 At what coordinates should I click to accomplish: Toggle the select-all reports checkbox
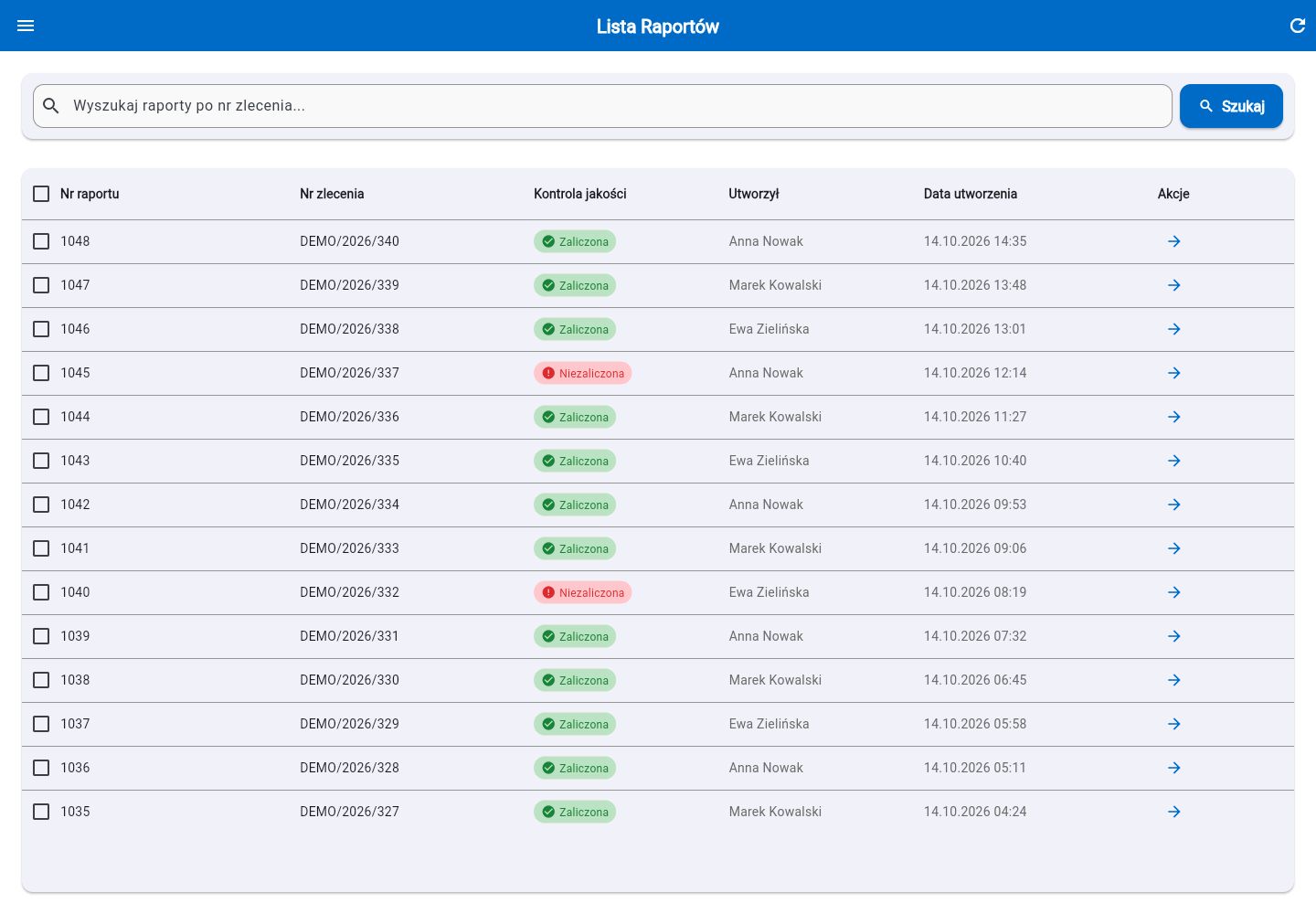[x=41, y=194]
